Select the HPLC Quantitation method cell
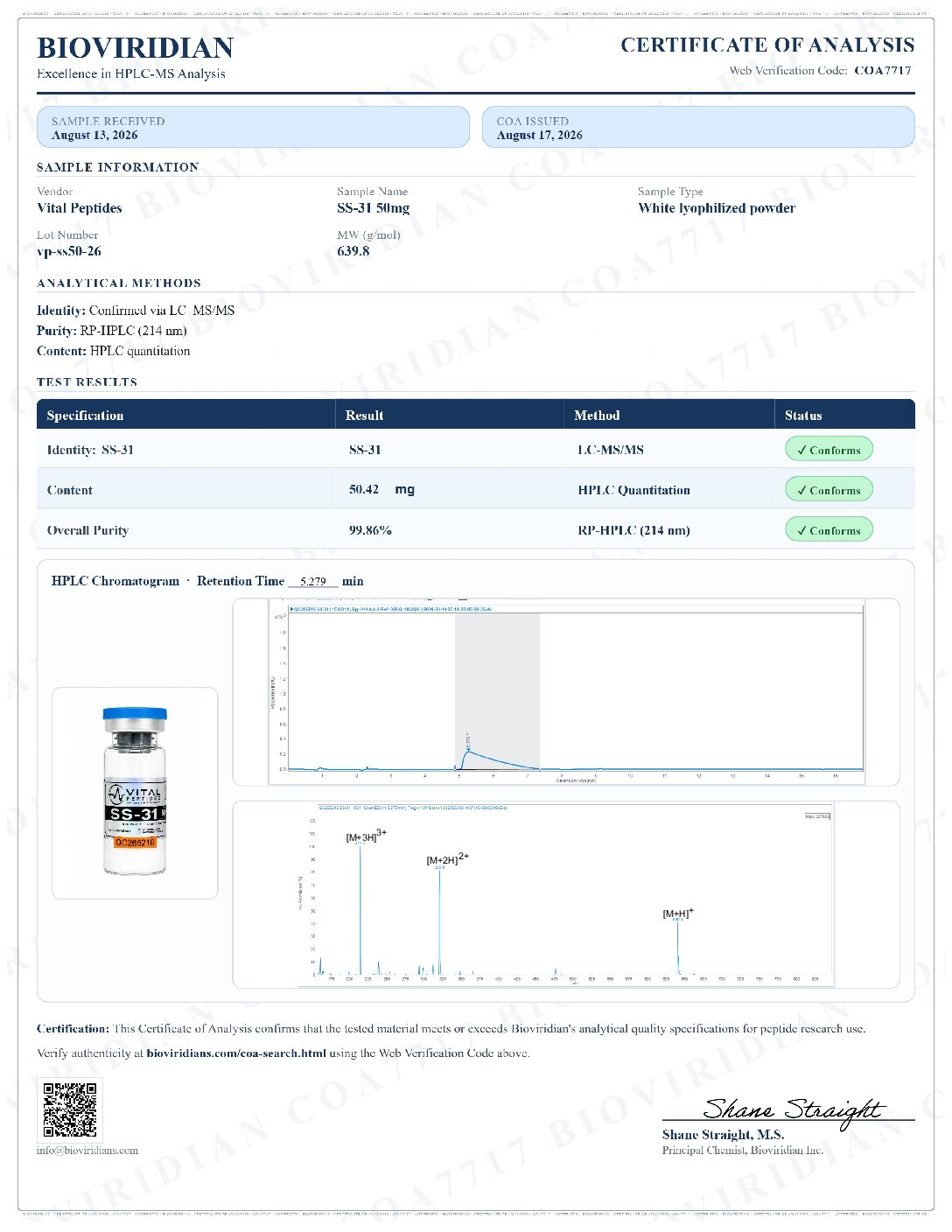Viewport: 952px width, 1232px height. (x=633, y=490)
